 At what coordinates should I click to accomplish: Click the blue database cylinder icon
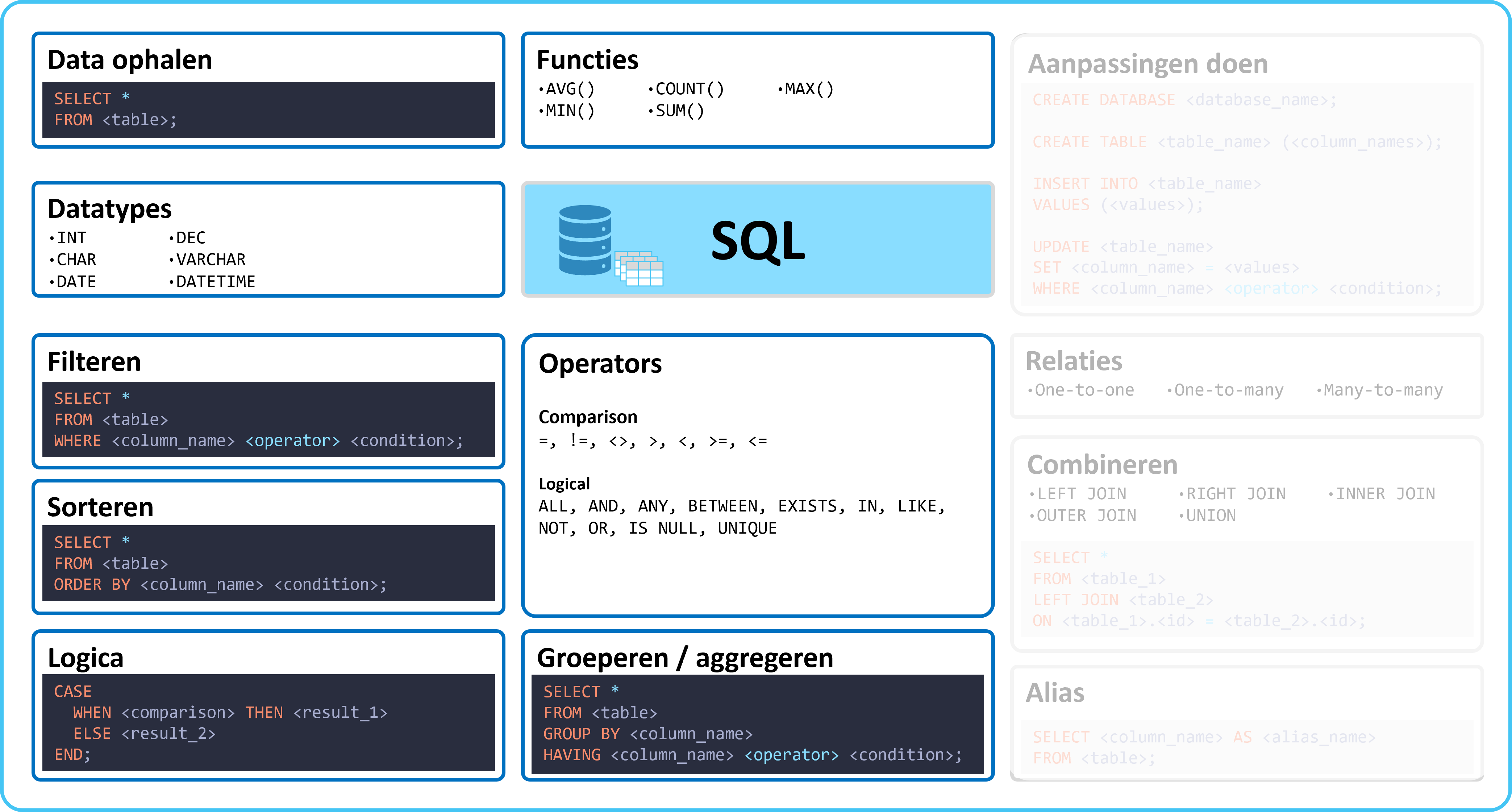coord(584,240)
